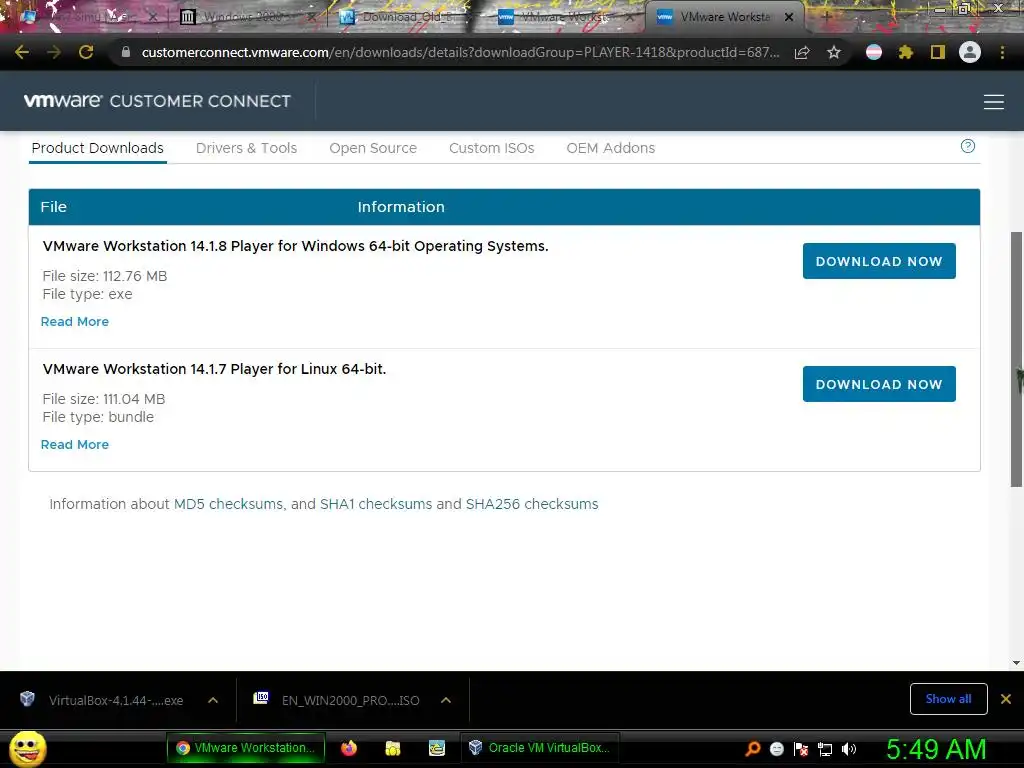
Task: Download VMware Workstation 14.1.7 Player for Linux
Action: [x=879, y=384]
